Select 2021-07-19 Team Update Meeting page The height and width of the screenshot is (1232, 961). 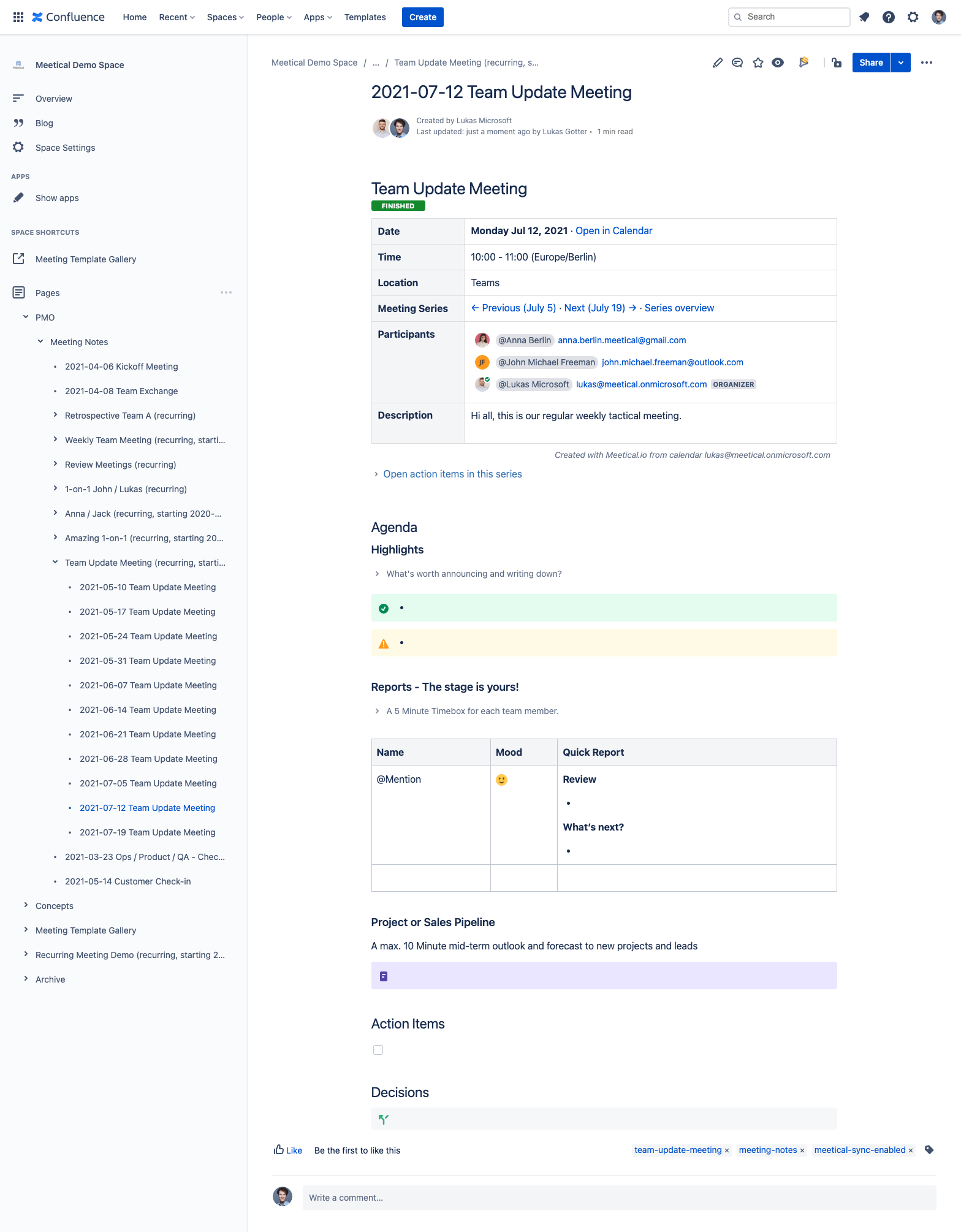point(147,832)
